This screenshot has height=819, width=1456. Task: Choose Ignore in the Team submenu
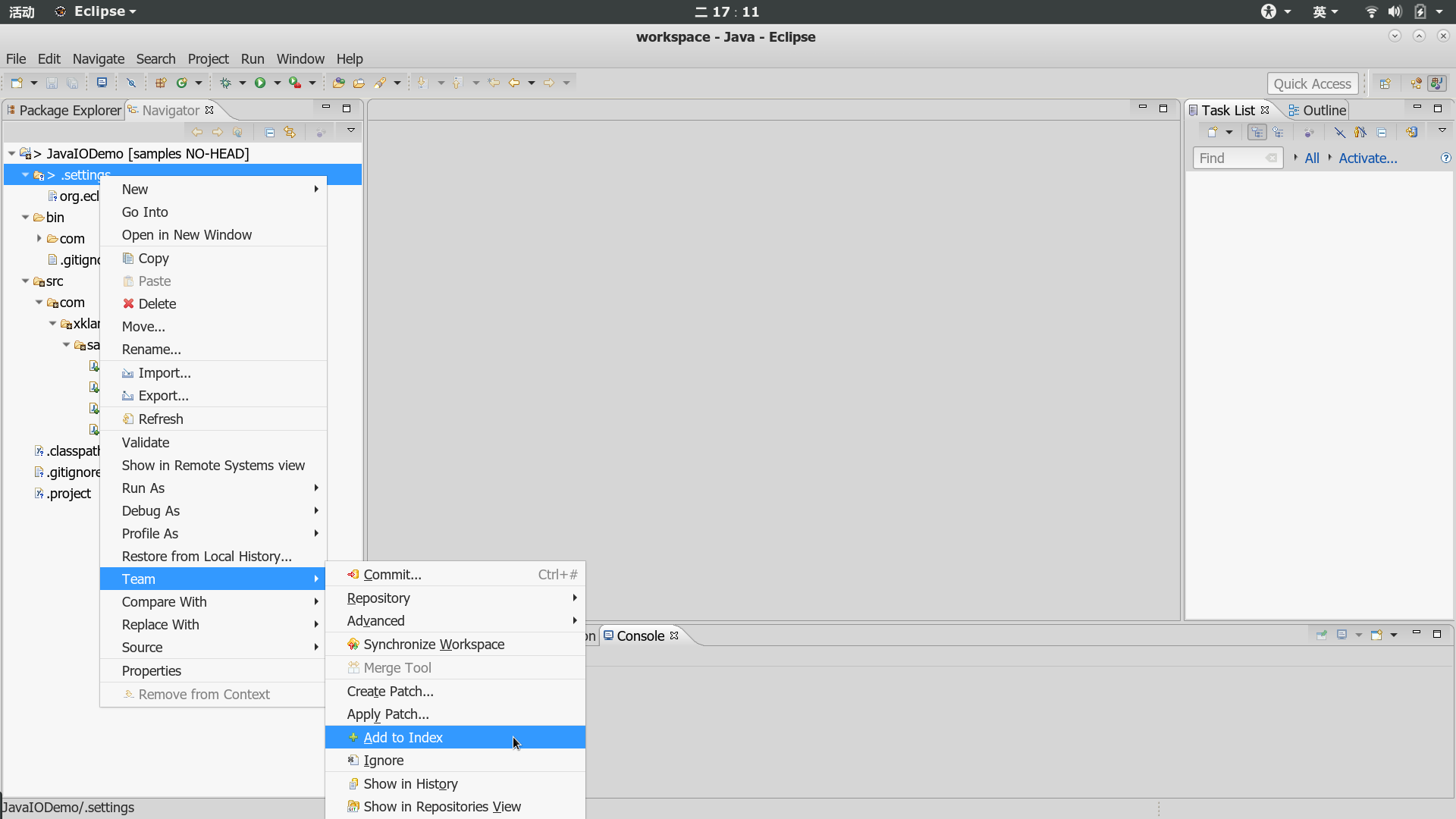(x=455, y=760)
